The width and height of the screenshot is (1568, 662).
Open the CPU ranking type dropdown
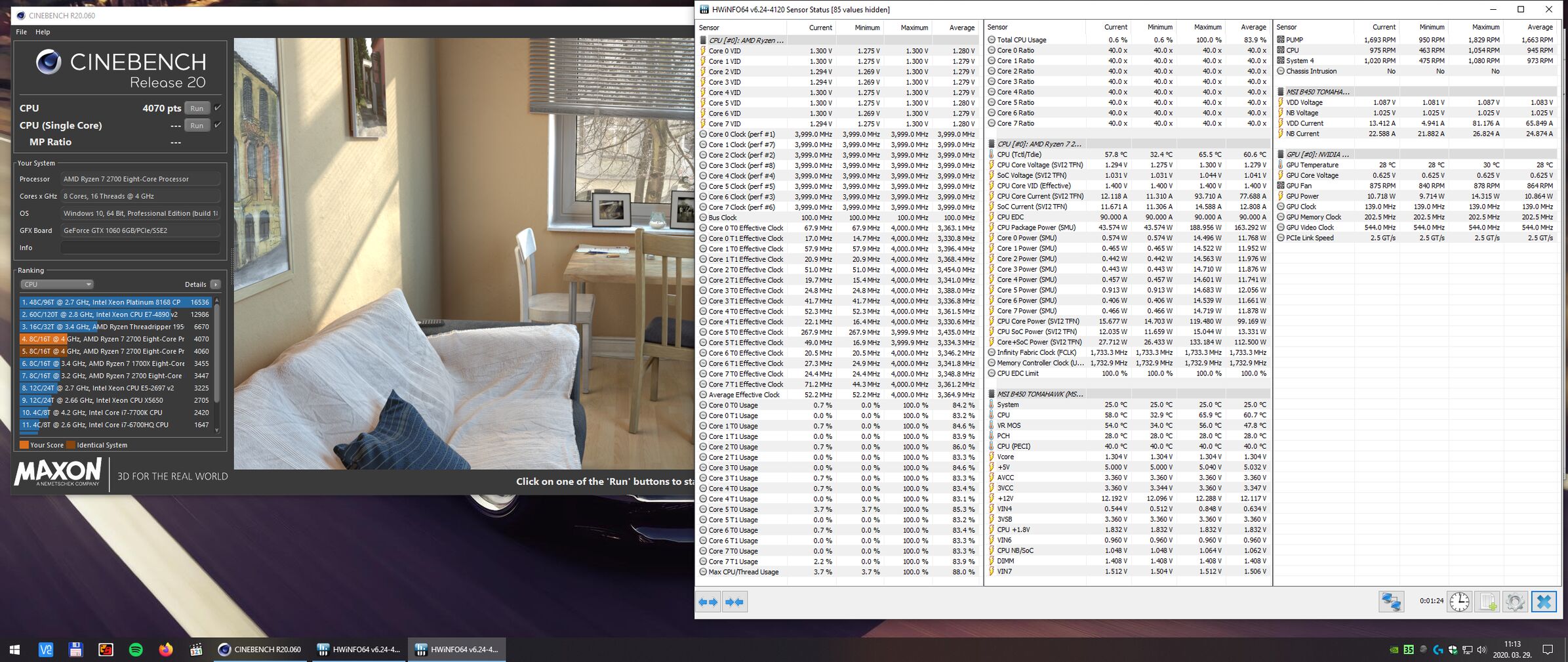click(56, 284)
